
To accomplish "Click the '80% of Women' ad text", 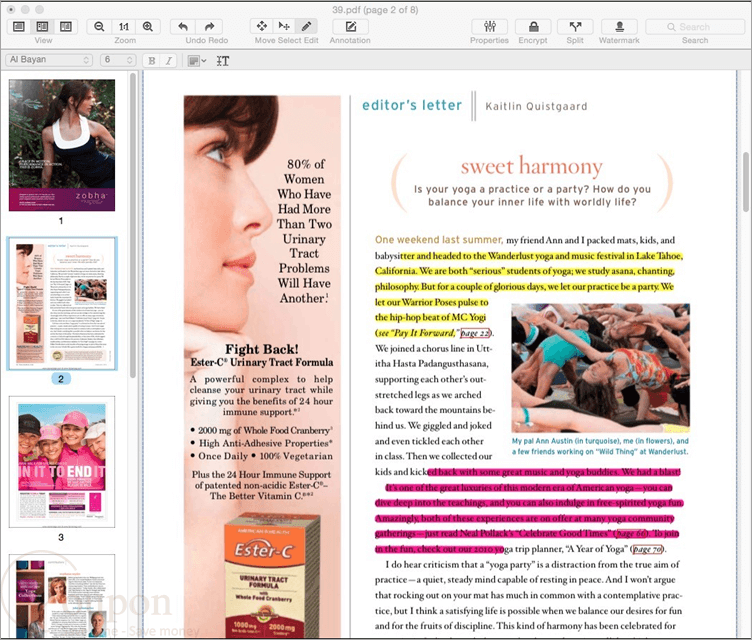I will (305, 171).
